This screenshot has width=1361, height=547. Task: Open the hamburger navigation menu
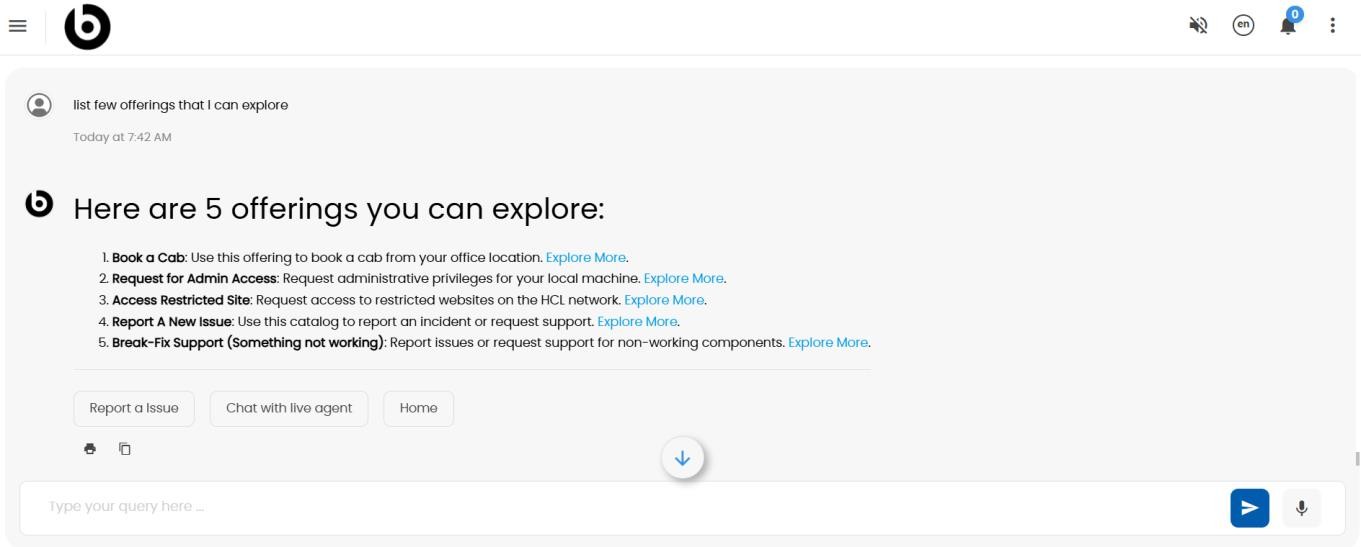pyautogui.click(x=17, y=26)
